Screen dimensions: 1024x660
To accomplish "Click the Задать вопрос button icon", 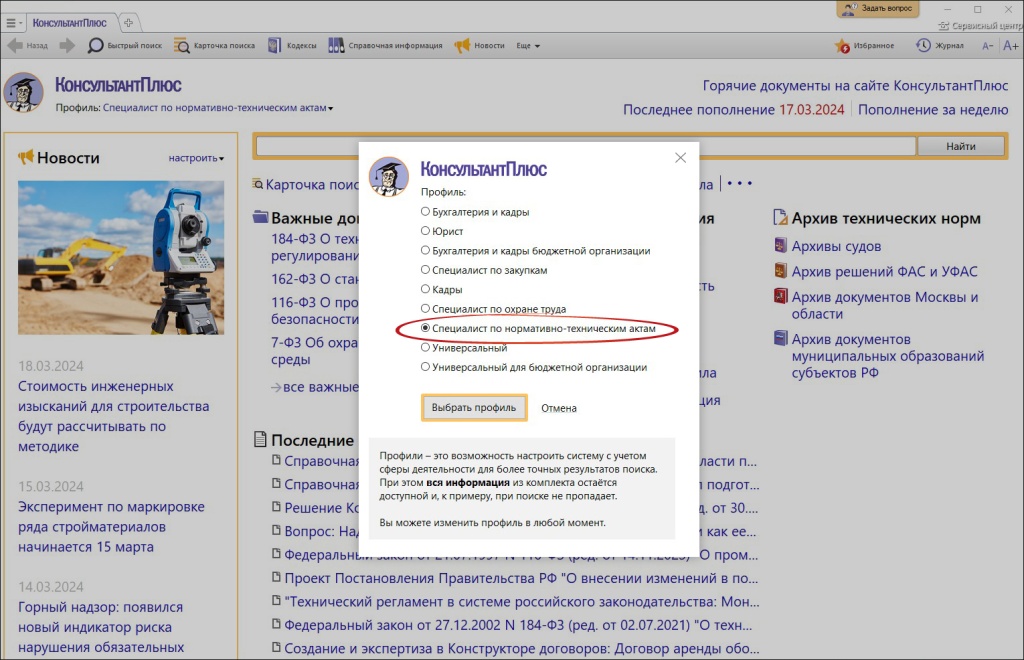I will coord(849,8).
